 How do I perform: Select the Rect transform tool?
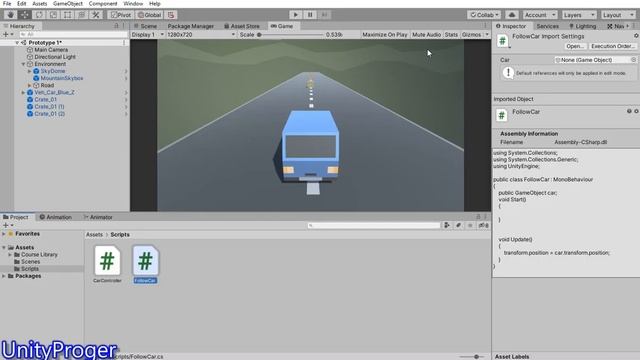tap(67, 15)
